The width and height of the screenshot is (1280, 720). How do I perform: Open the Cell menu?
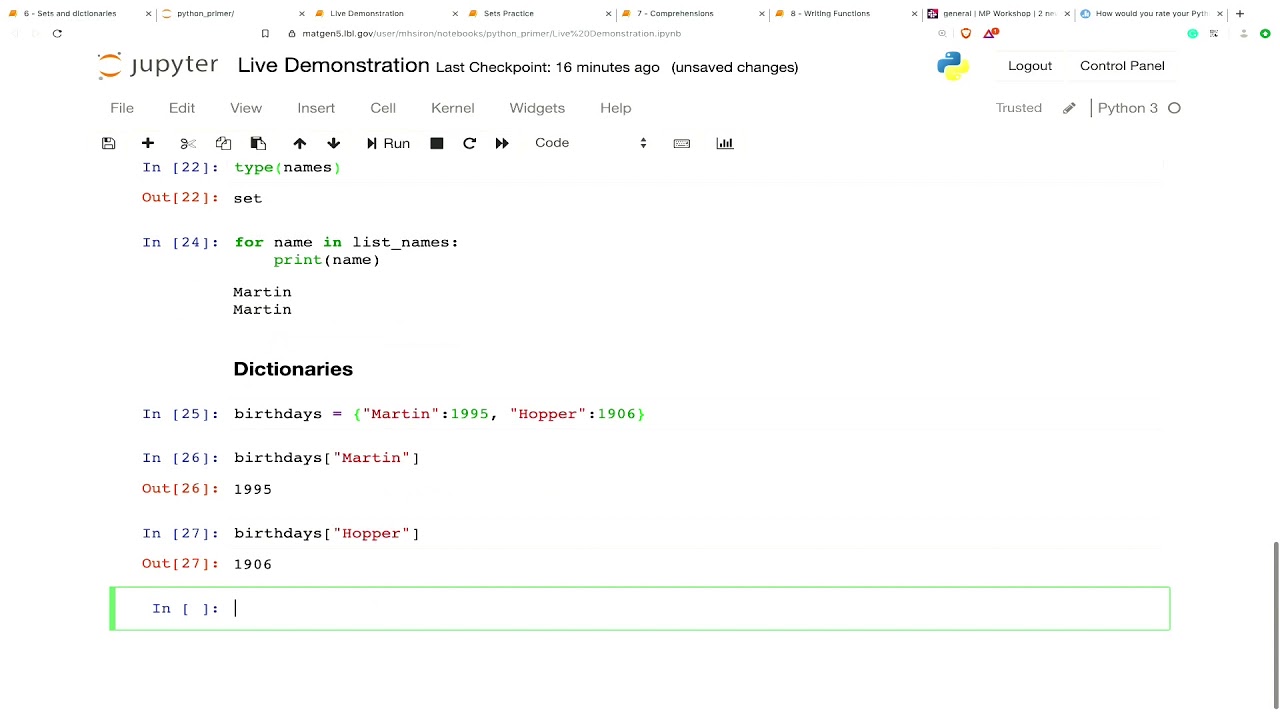(x=383, y=108)
